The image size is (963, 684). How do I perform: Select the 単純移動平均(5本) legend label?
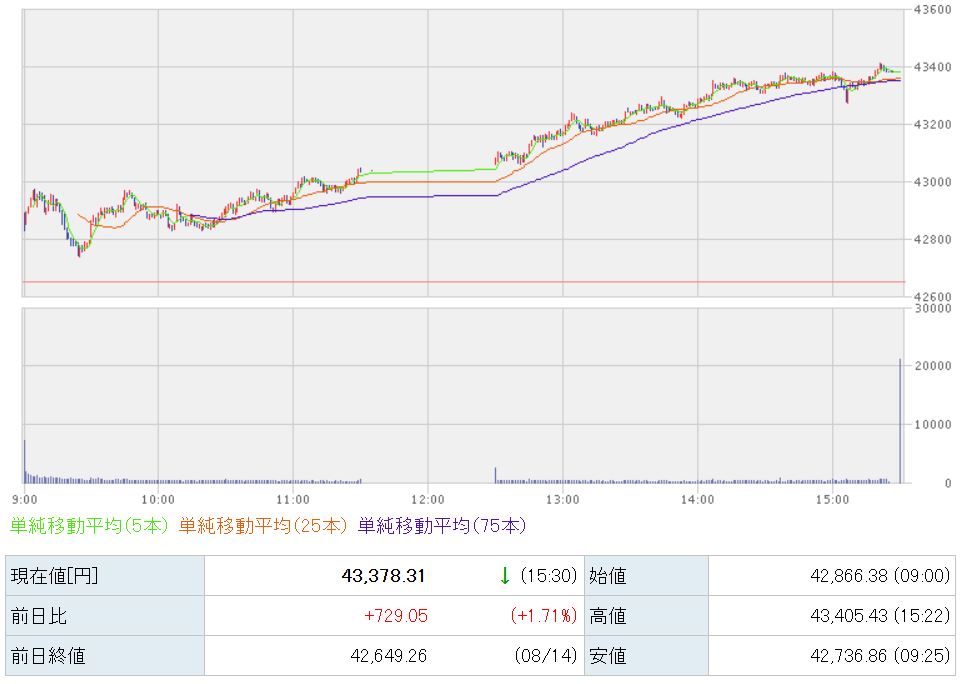point(88,526)
